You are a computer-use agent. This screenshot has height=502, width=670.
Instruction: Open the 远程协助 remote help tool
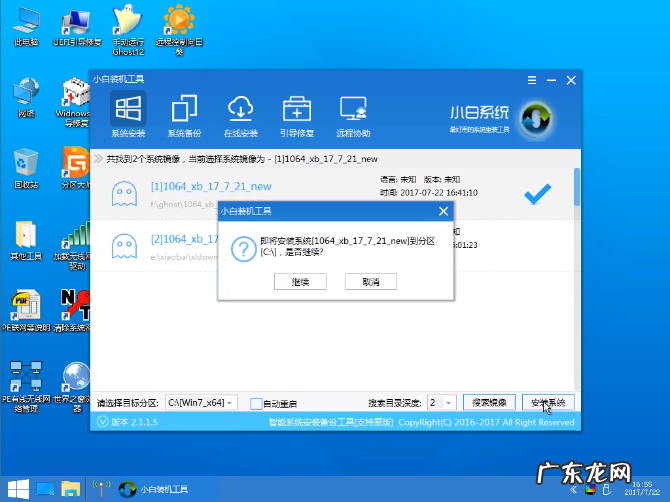(353, 114)
